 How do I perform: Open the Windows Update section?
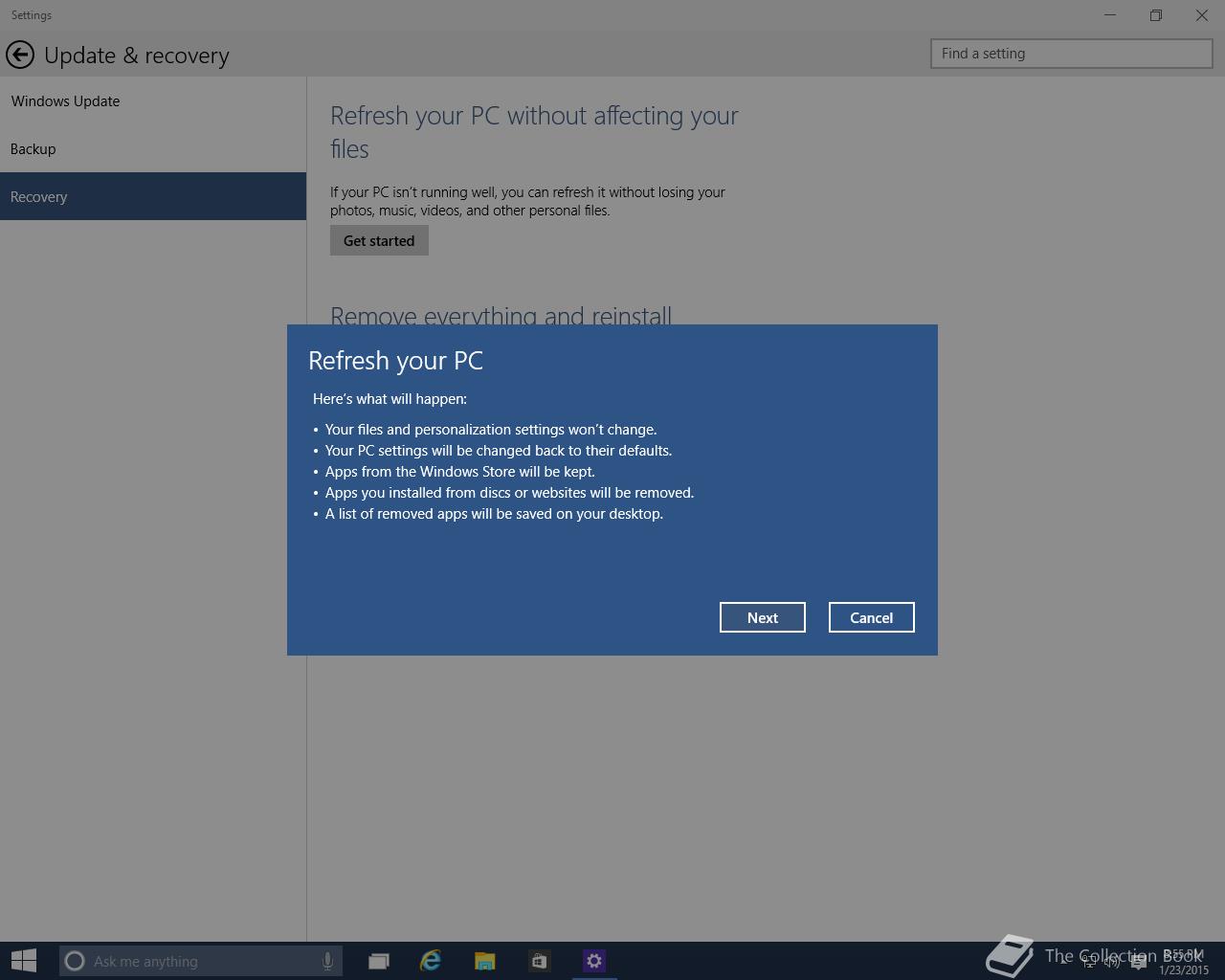153,100
